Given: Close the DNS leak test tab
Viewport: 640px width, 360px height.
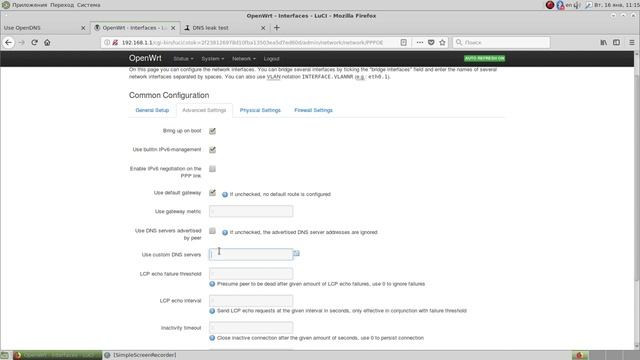Looking at the screenshot, I should coord(263,28).
